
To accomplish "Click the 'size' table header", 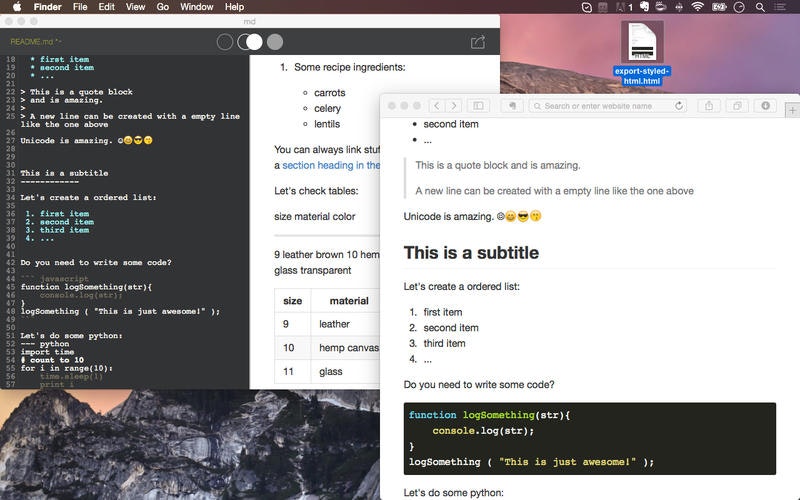I will click(x=292, y=301).
